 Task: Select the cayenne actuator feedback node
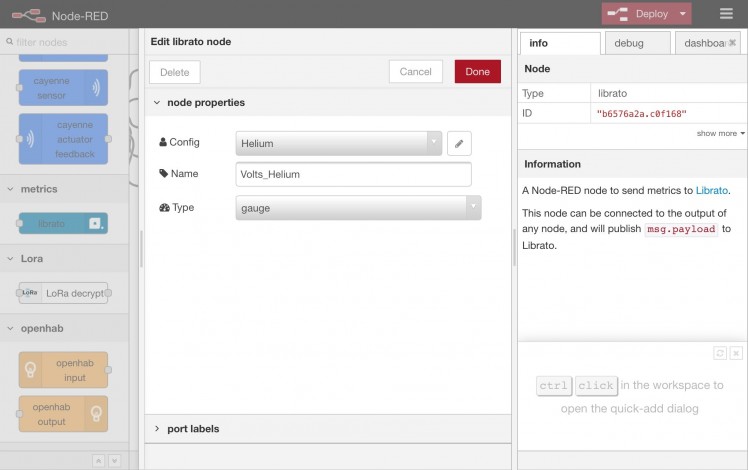click(x=63, y=139)
